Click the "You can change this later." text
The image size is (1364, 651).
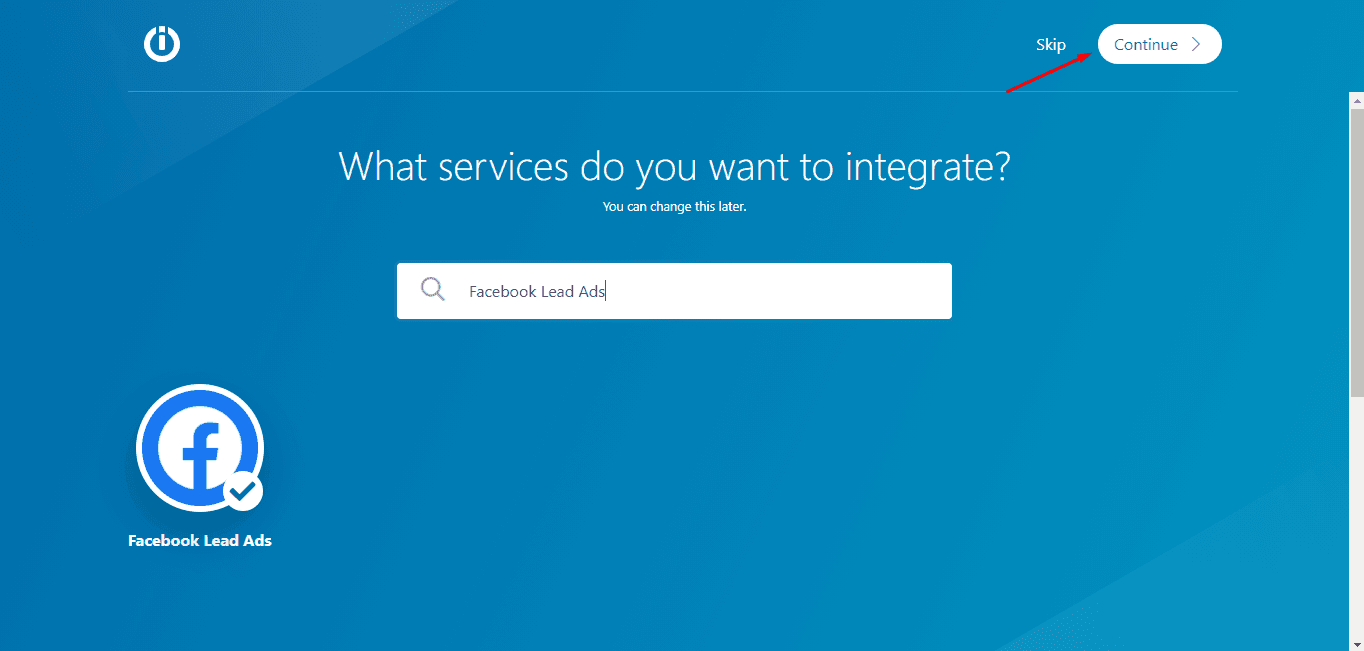674,207
